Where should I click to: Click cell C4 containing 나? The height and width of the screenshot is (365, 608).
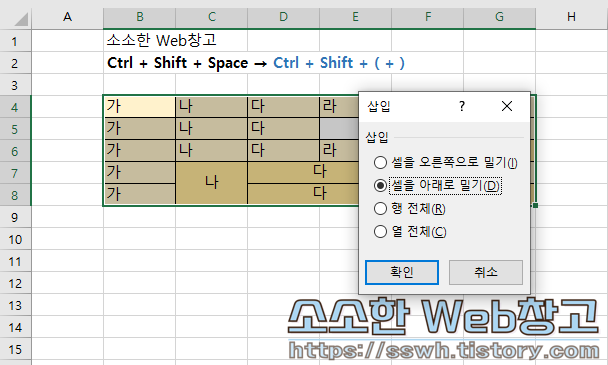click(212, 107)
